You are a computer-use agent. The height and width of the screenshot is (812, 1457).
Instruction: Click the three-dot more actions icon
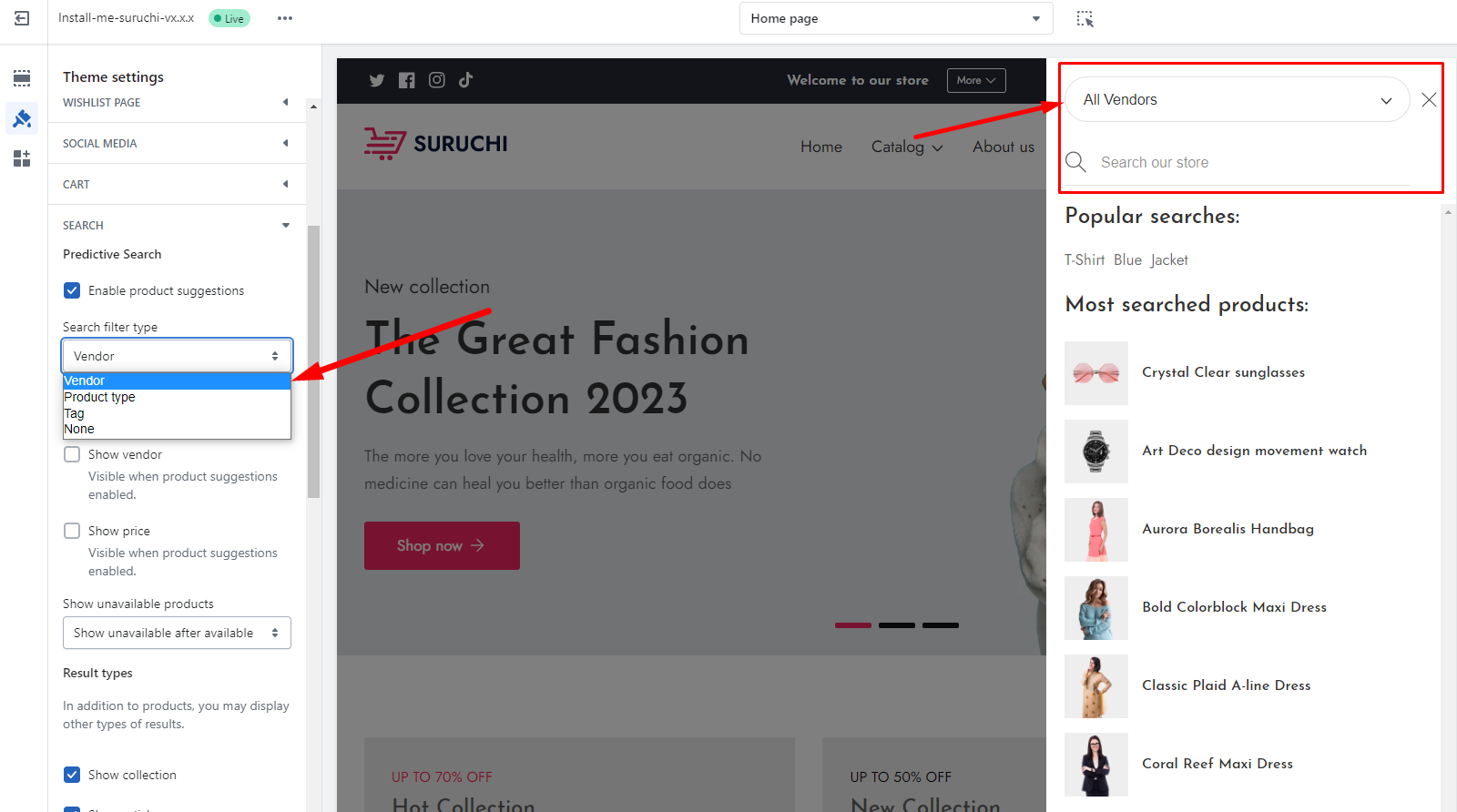point(285,18)
